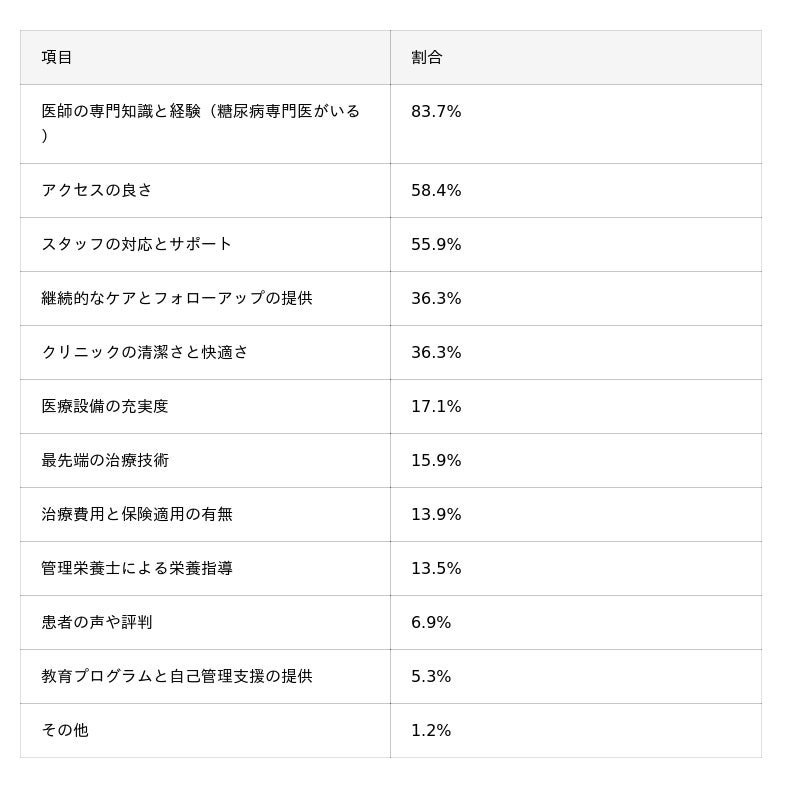Select the アクセスの良さ cell

(97, 191)
